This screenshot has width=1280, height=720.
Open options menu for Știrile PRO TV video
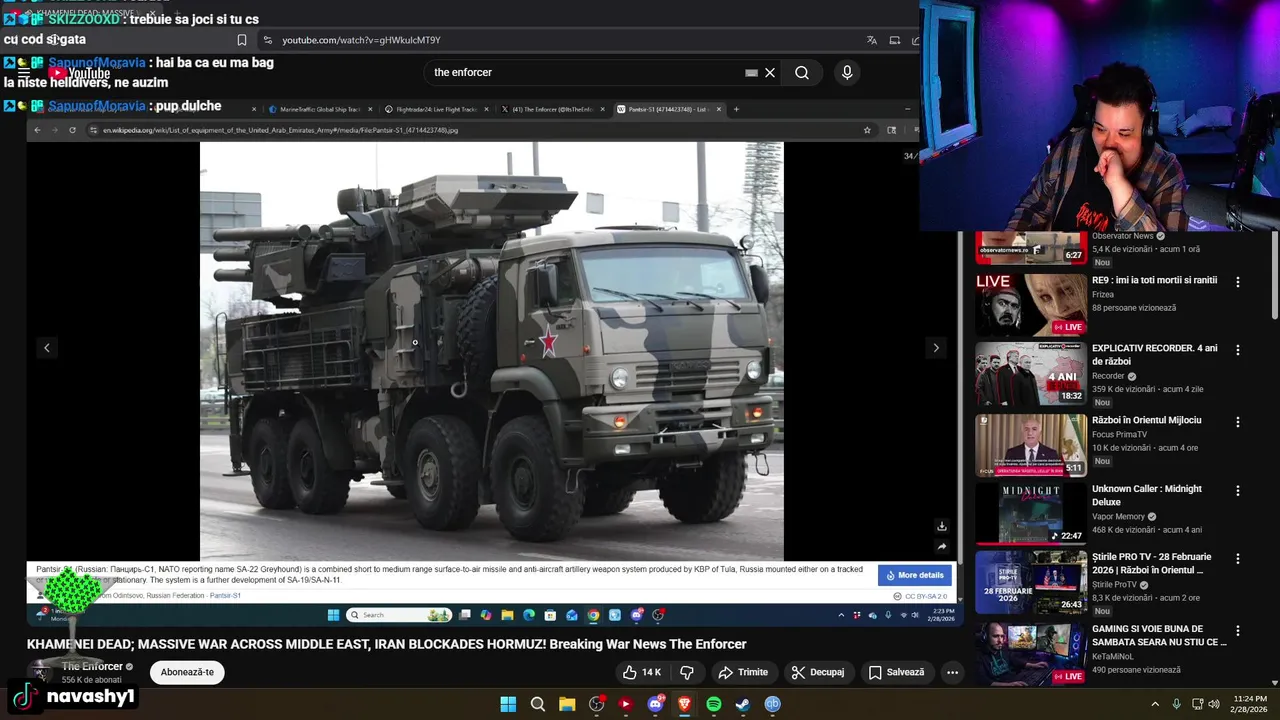click(x=1238, y=559)
